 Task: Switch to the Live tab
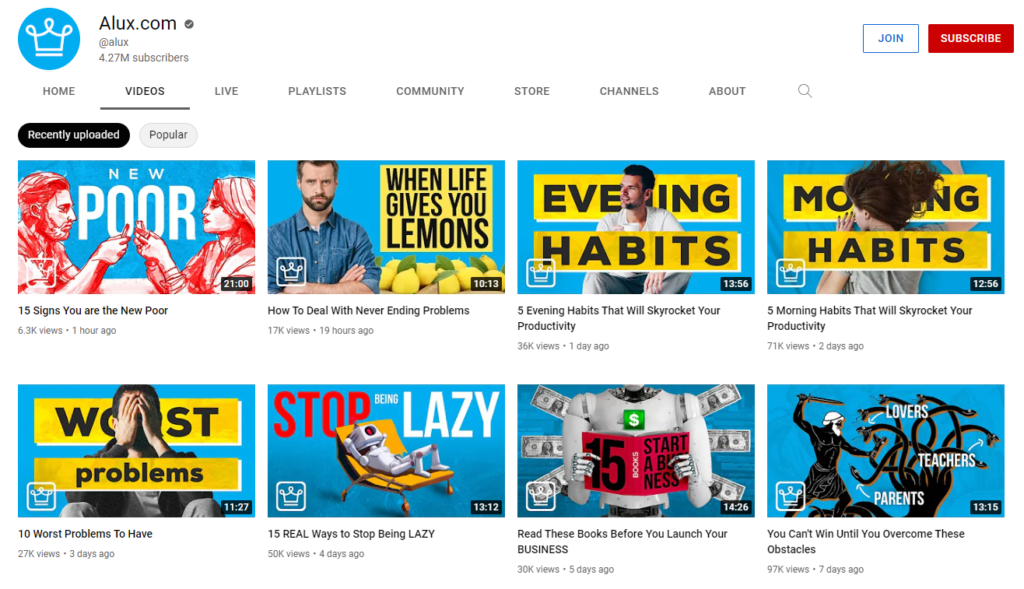(x=226, y=91)
